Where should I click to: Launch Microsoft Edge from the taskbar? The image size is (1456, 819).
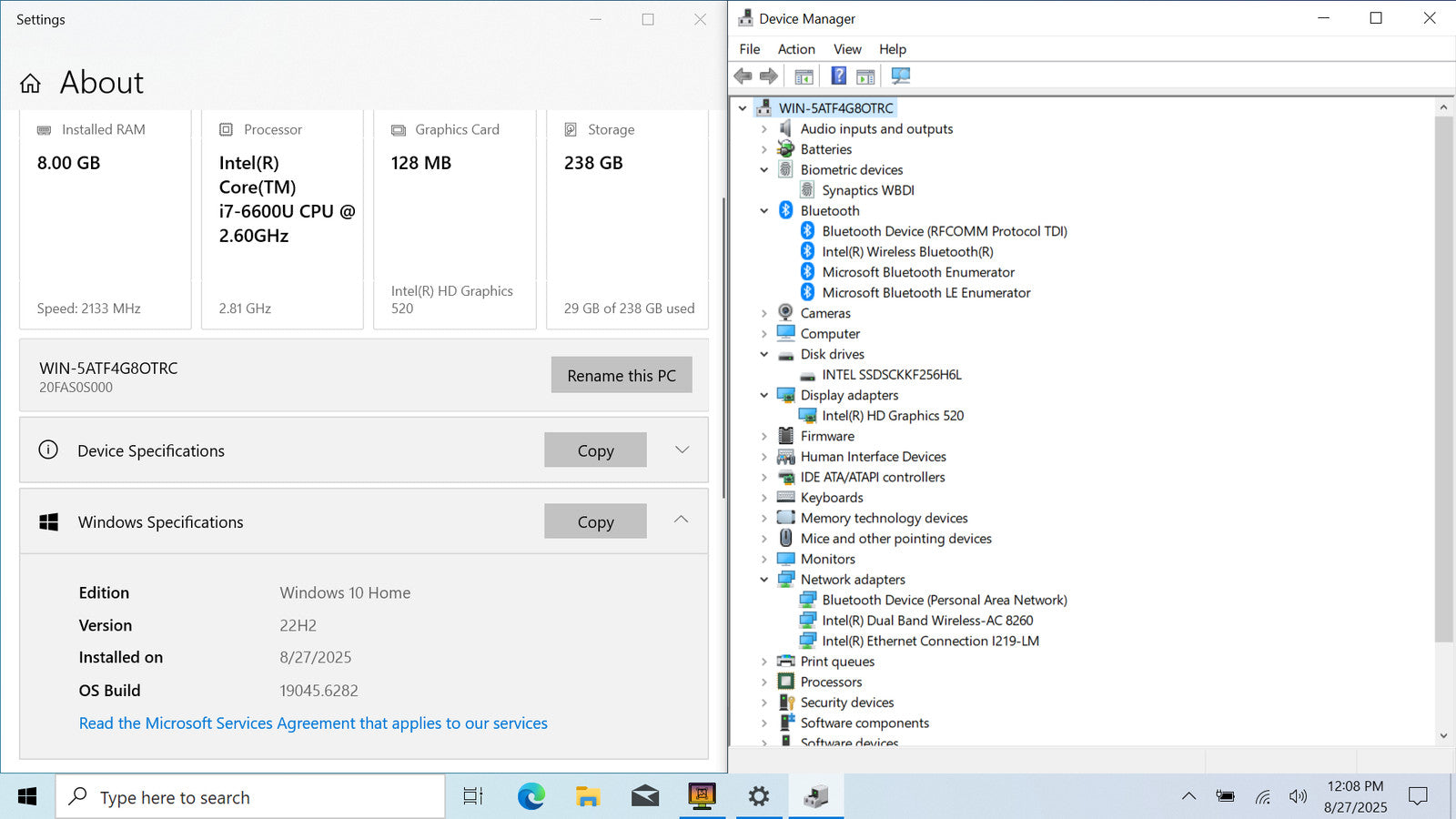(531, 797)
